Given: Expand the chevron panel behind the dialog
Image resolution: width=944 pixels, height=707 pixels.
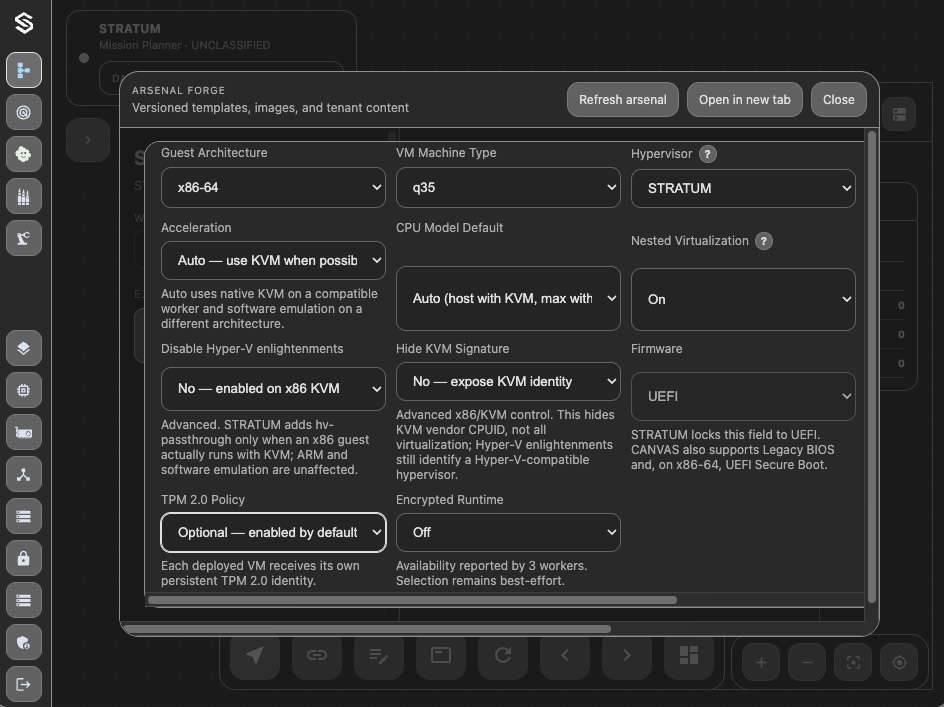Looking at the screenshot, I should pyautogui.click(x=88, y=140).
